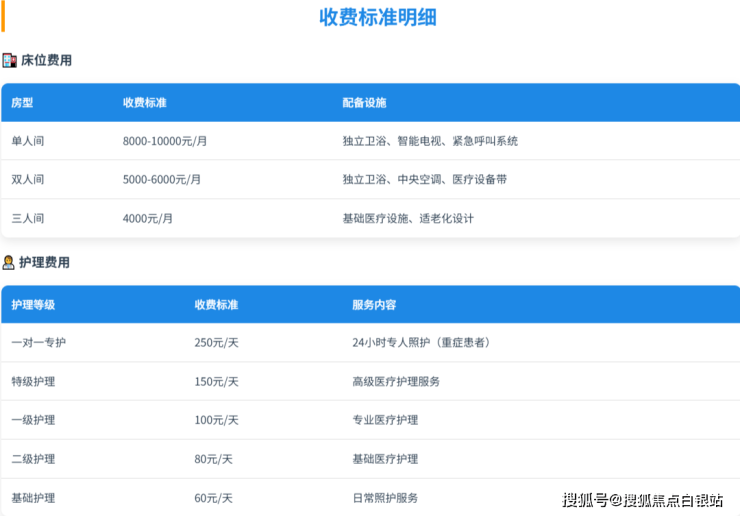Select the 单人间 room type row
740x516 pixels.
pos(28,141)
